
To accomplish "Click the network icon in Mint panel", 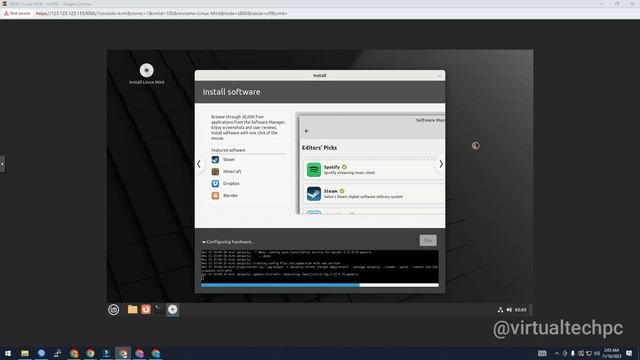I will (500, 310).
